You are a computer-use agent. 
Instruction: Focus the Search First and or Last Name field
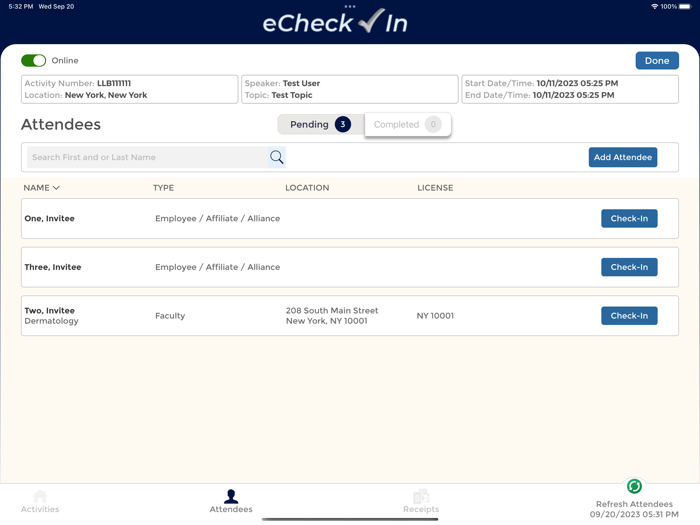(147, 157)
